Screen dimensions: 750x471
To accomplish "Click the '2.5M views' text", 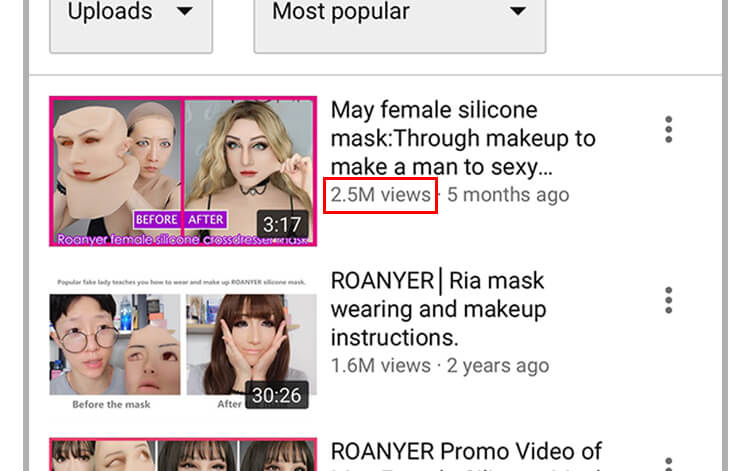I will 381,195.
